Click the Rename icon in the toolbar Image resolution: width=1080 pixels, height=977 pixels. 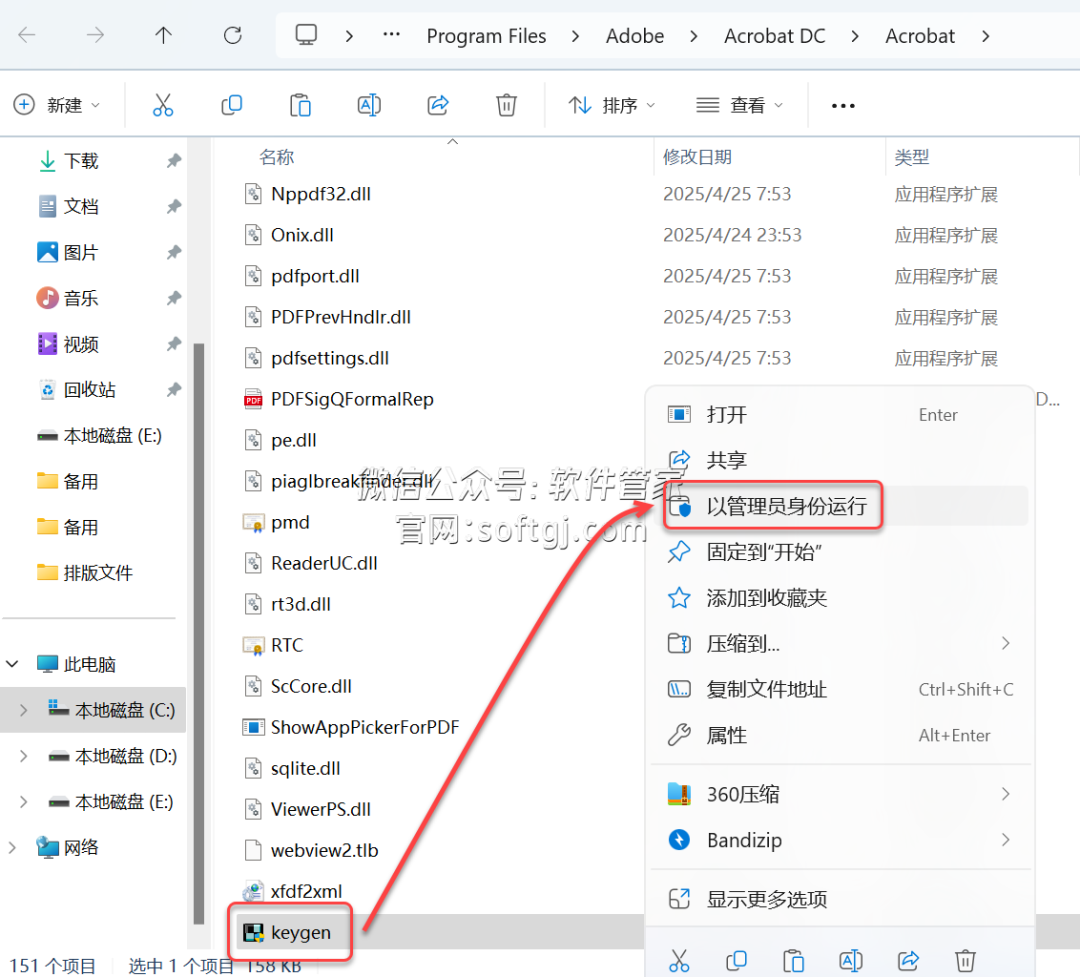[x=369, y=105]
